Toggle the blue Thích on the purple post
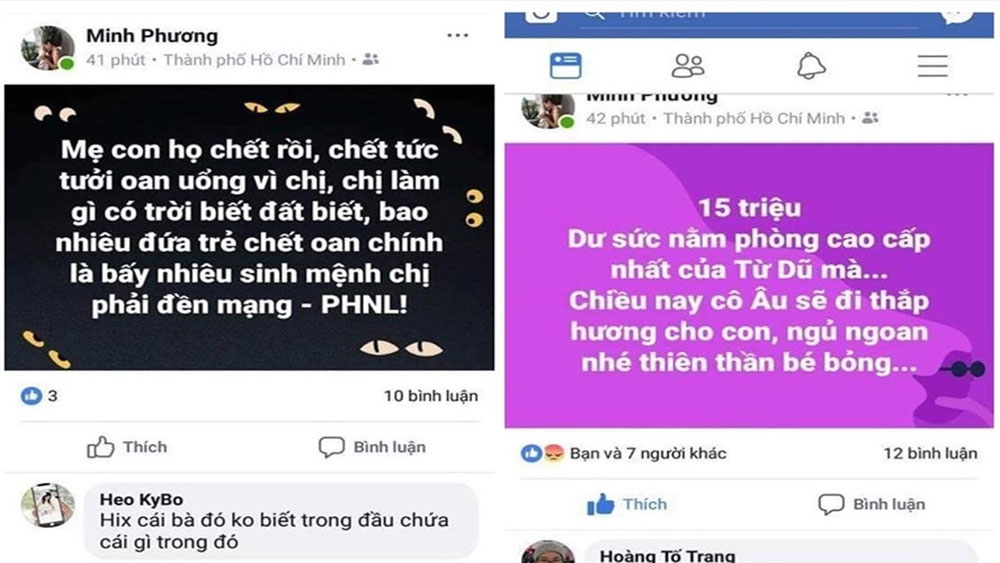 [627, 504]
